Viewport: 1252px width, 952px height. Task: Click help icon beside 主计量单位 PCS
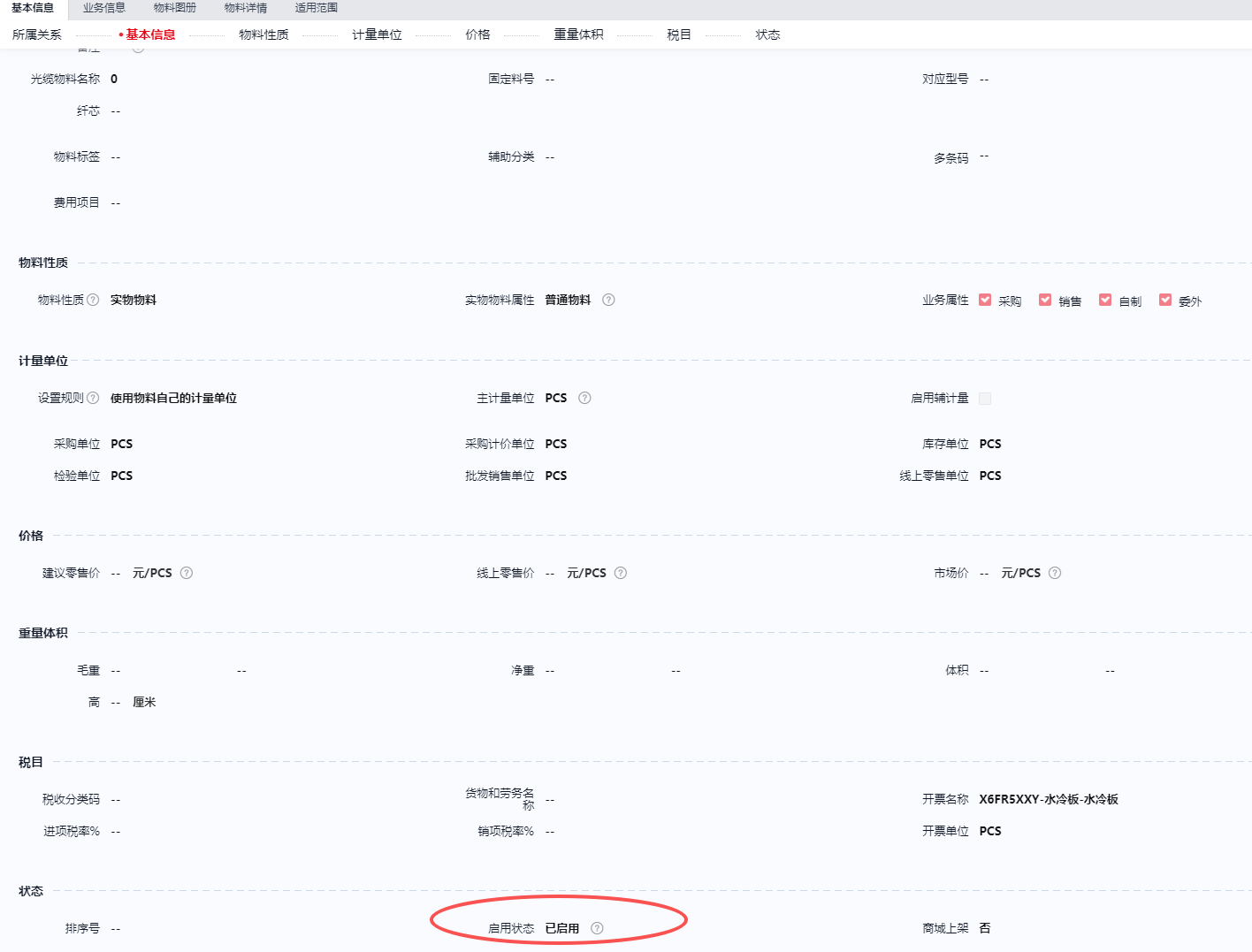coord(584,398)
